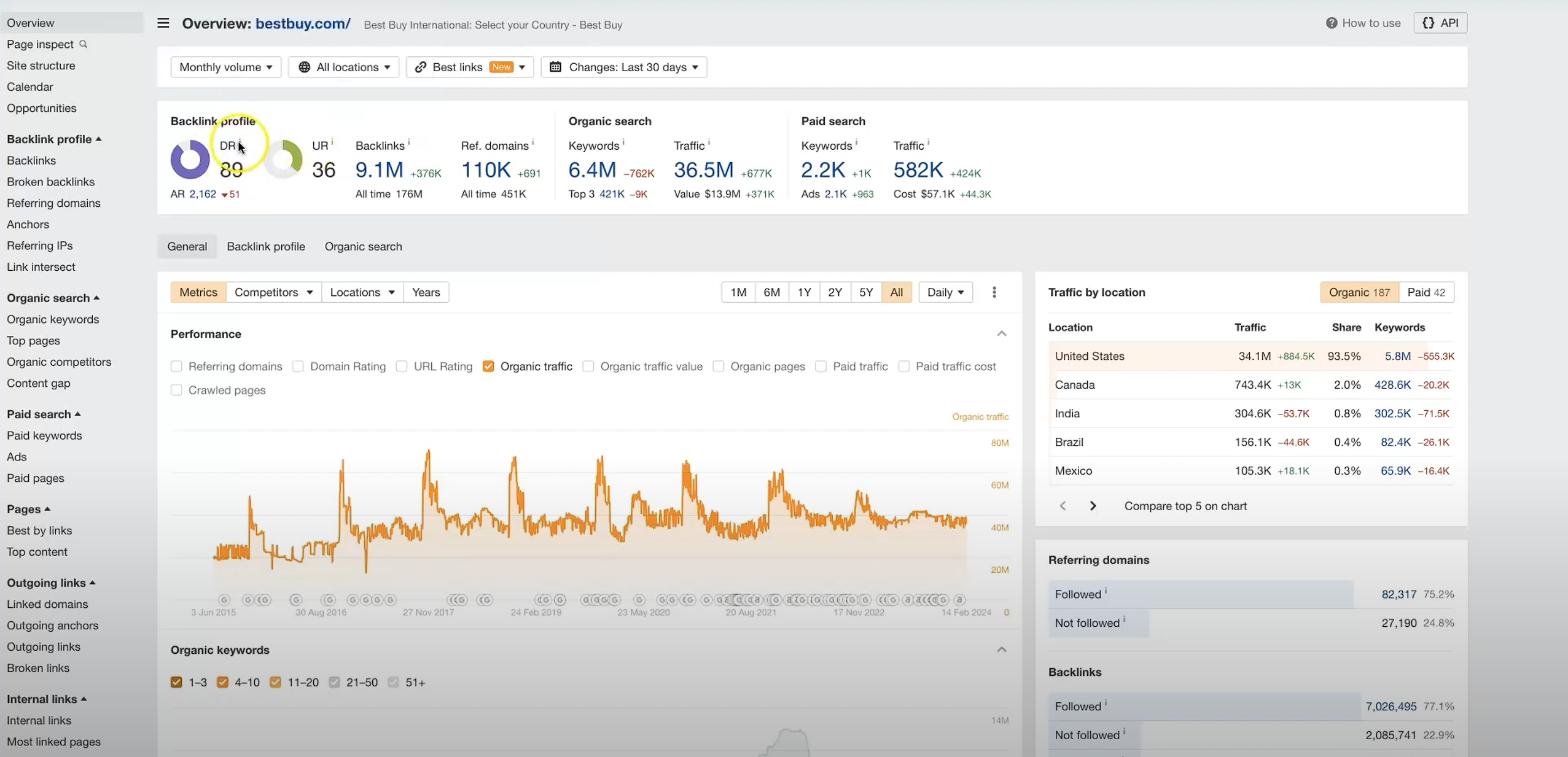The height and width of the screenshot is (757, 1568).
Task: Click the Page inspect search icon
Action: [84, 44]
